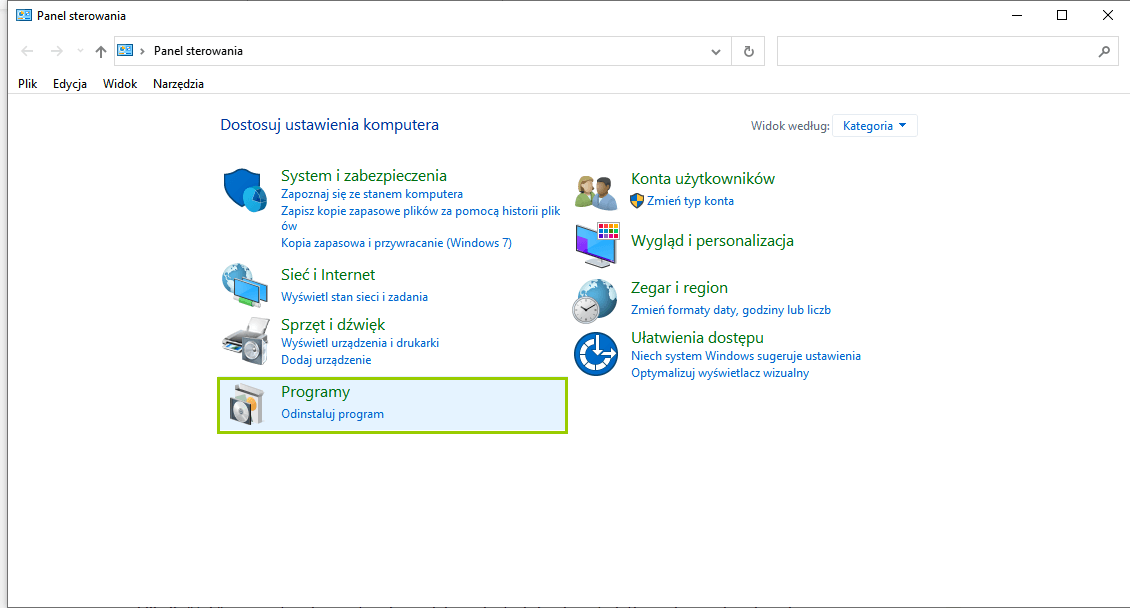Click the search magnifier icon
The width and height of the screenshot is (1130, 608).
[x=1104, y=51]
